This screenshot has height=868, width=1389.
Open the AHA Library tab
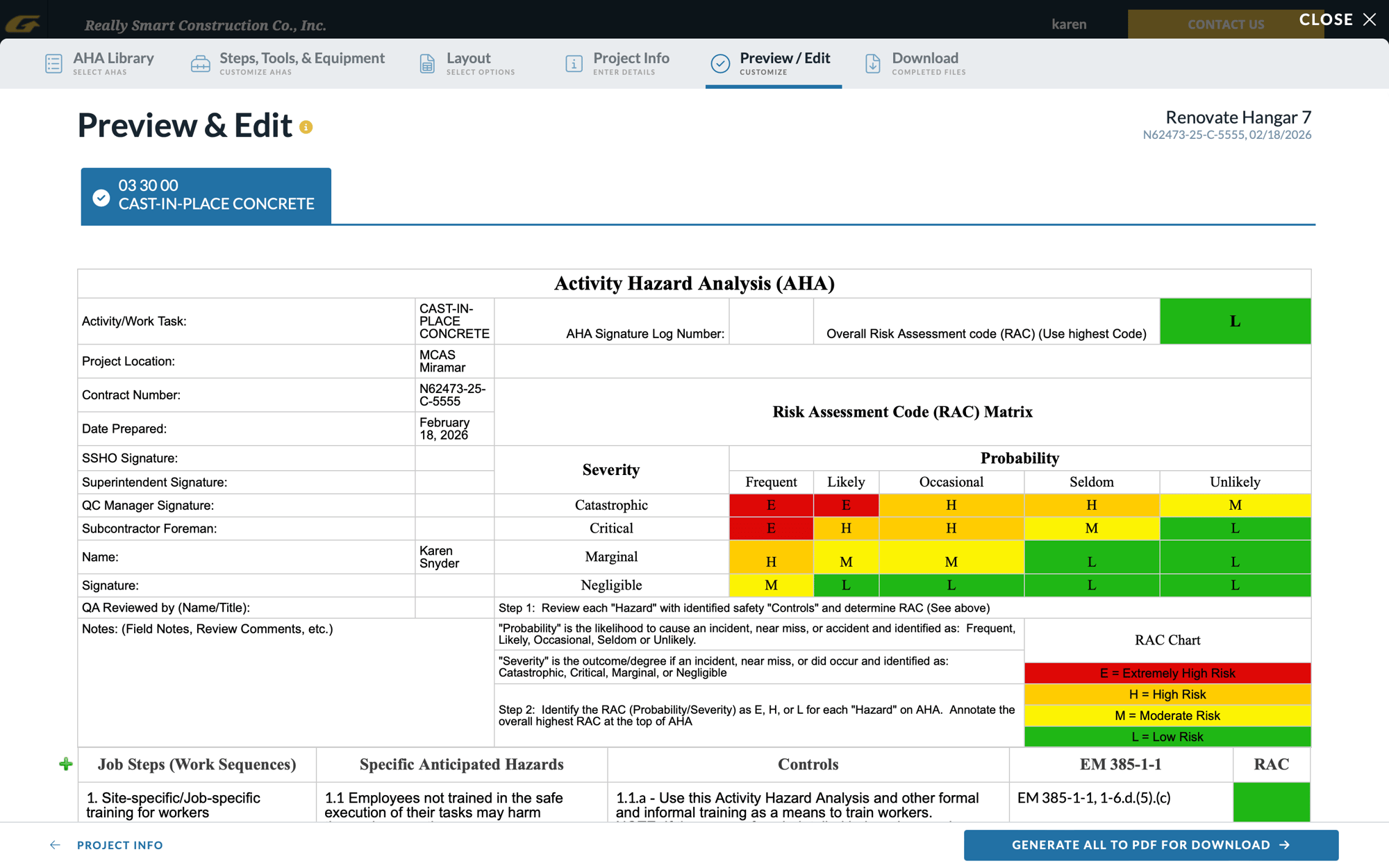pyautogui.click(x=100, y=63)
